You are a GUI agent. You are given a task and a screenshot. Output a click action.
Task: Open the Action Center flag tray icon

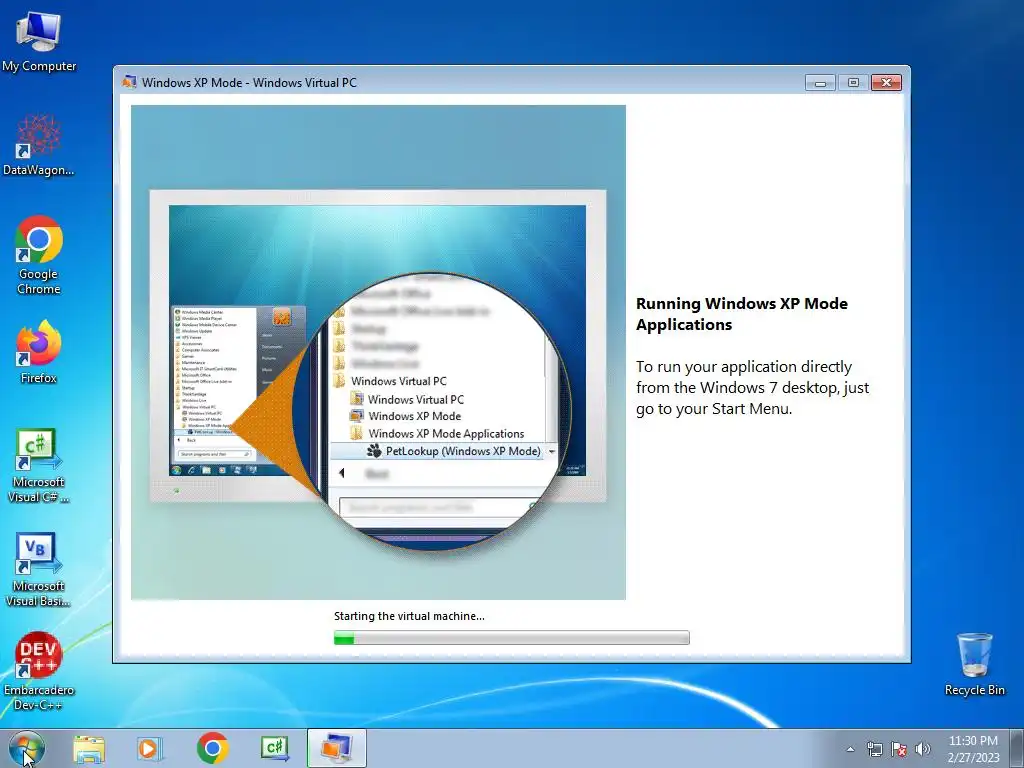[x=899, y=749]
